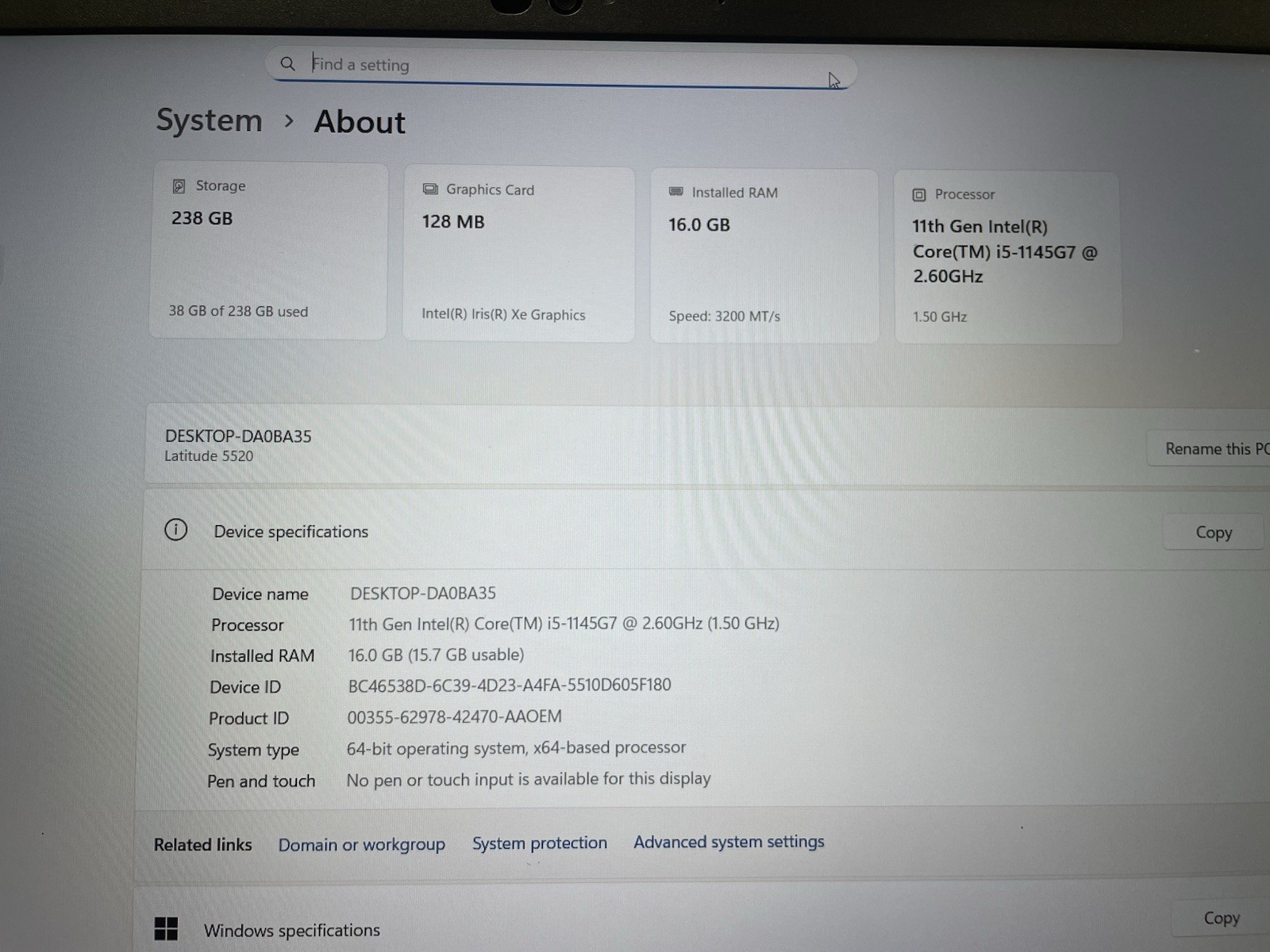Click the Pen and touch label
1270x952 pixels.
point(261,781)
